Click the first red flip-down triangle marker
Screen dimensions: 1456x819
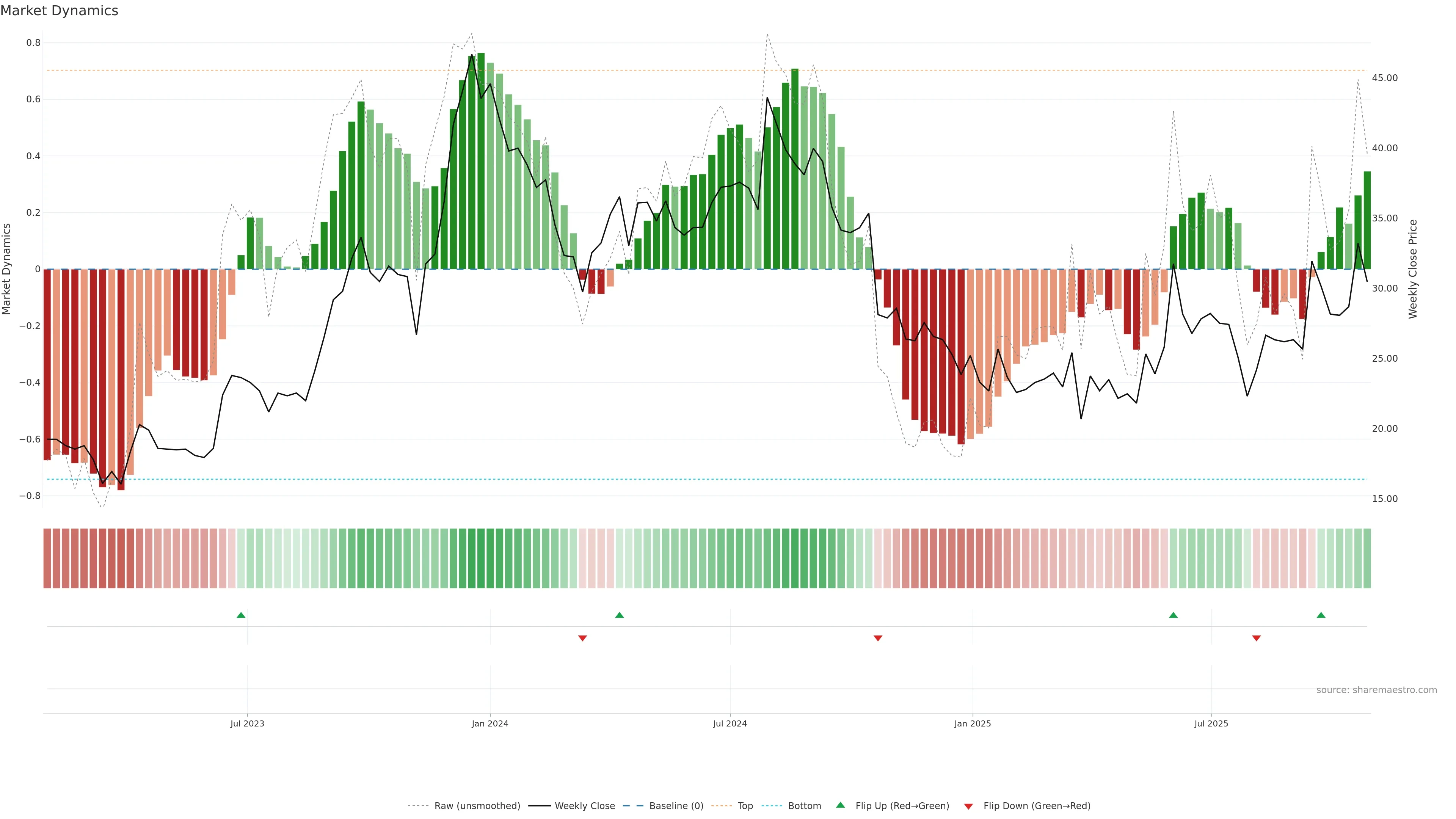(583, 638)
